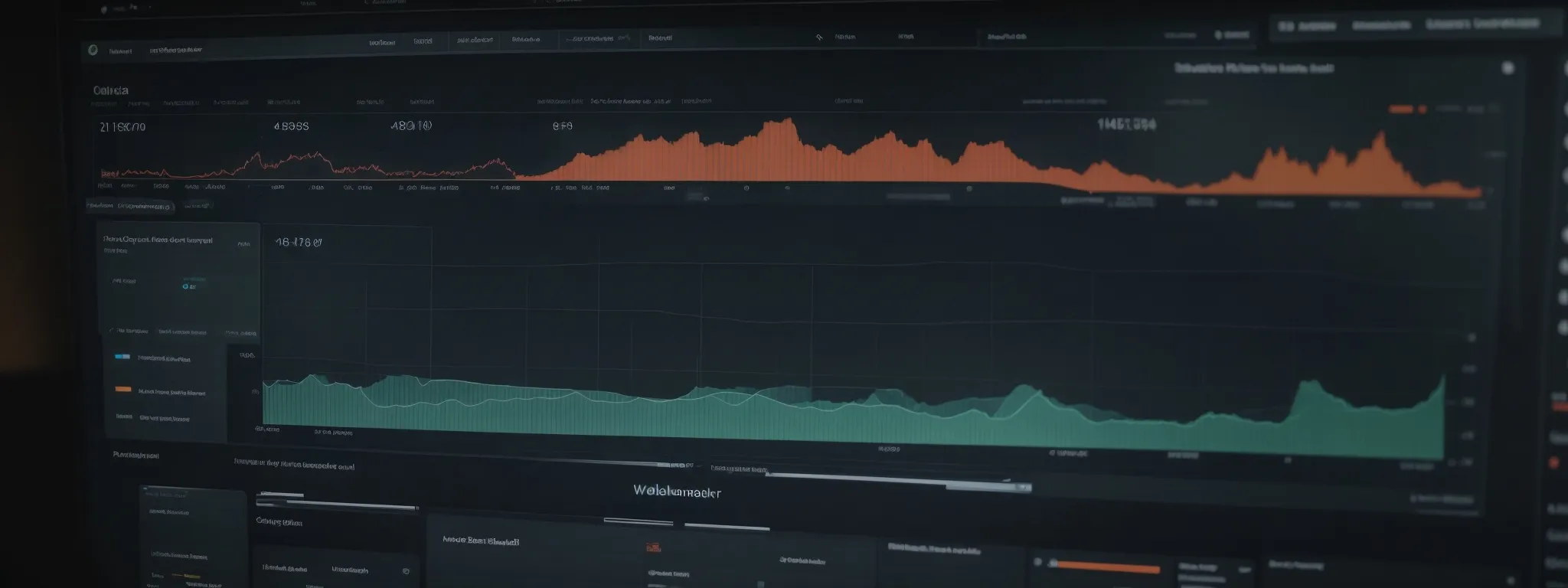Select the pointer cursor icon in the top toolbar
Image resolution: width=1568 pixels, height=588 pixels.
point(818,37)
